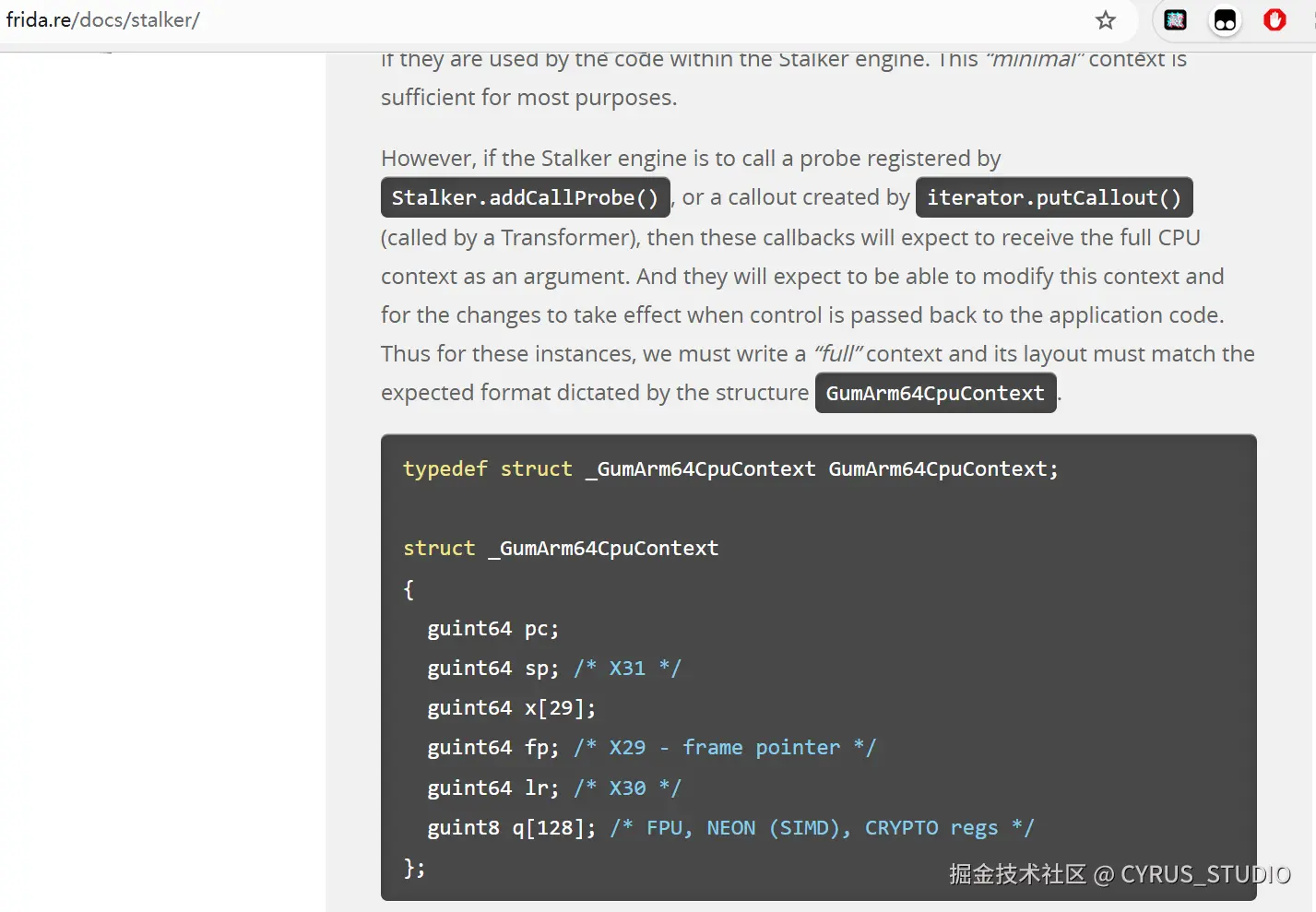The height and width of the screenshot is (912, 1316).
Task: Click the '/* X30 */' comment
Action: pos(627,788)
